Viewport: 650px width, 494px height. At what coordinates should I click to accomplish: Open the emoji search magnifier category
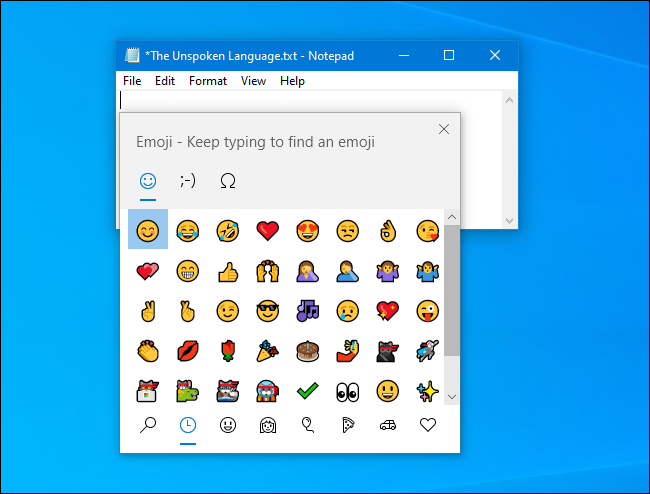tap(148, 425)
